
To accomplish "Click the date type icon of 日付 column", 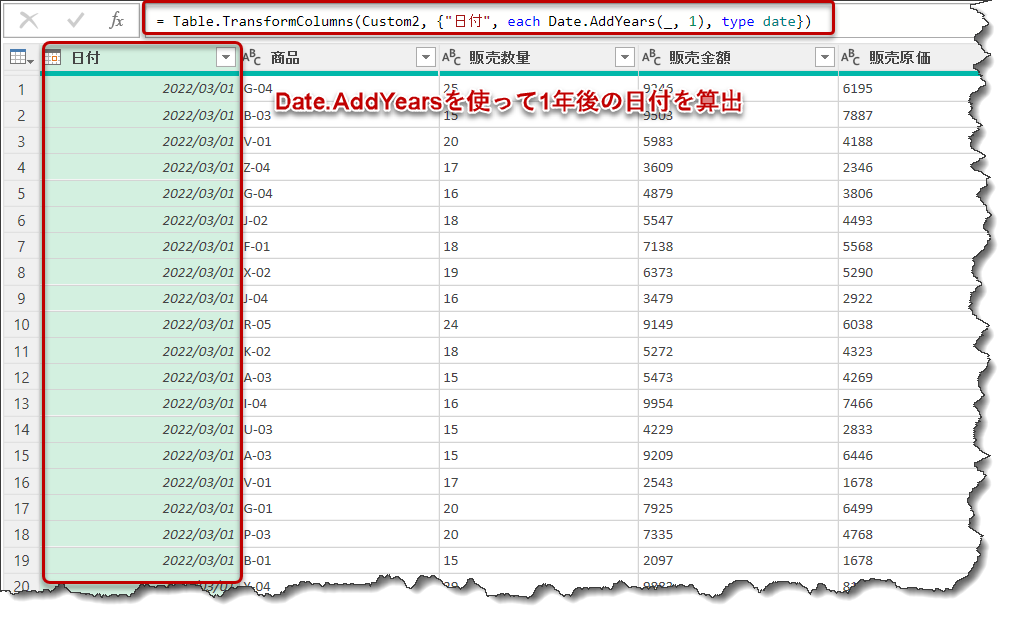I will click(53, 58).
